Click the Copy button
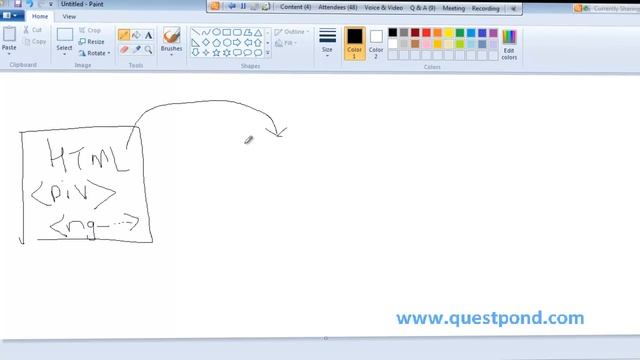The height and width of the screenshot is (360, 640). pos(35,41)
